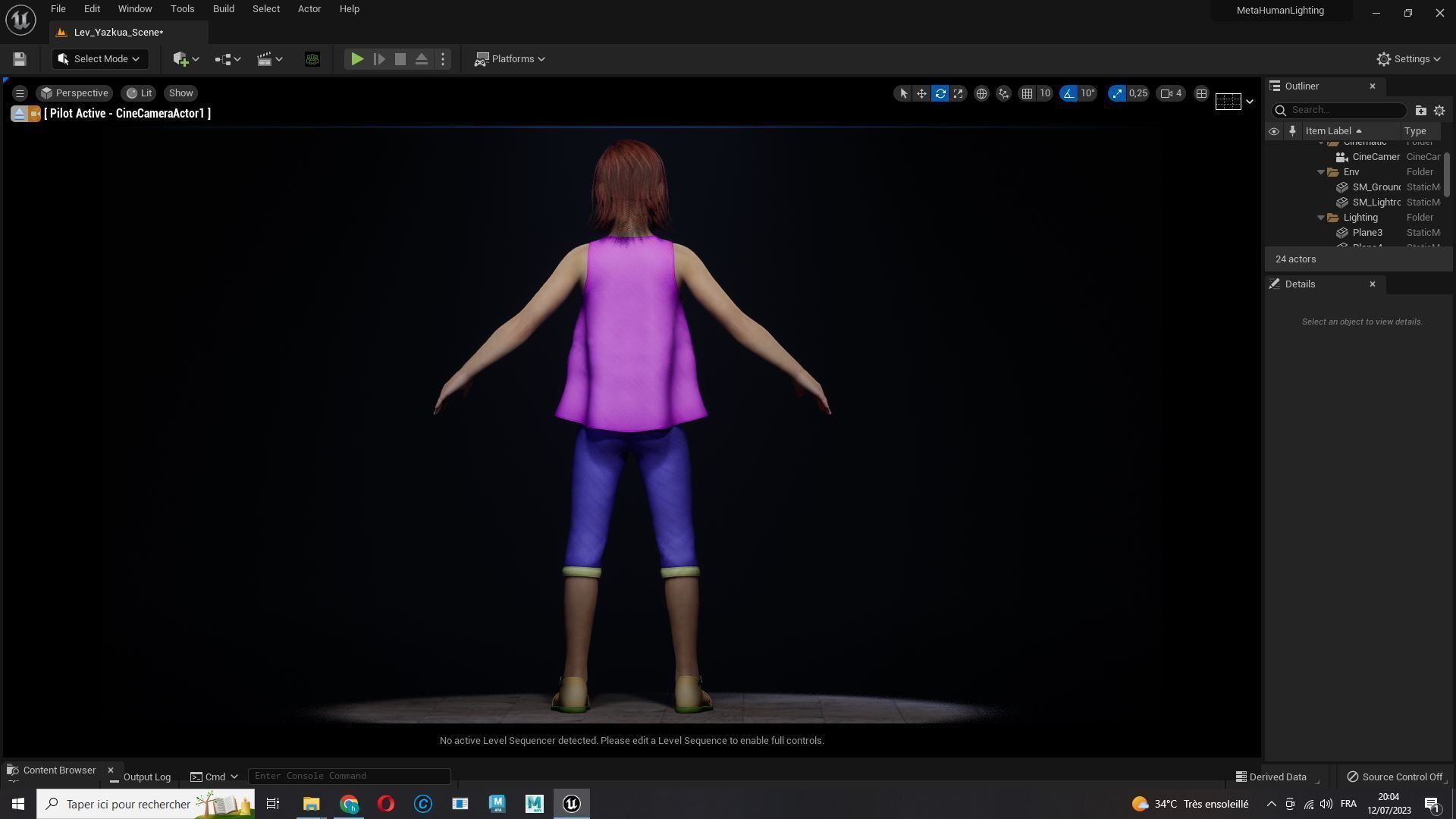Click the Eject button in play controls
The width and height of the screenshot is (1456, 819).
tap(422, 59)
